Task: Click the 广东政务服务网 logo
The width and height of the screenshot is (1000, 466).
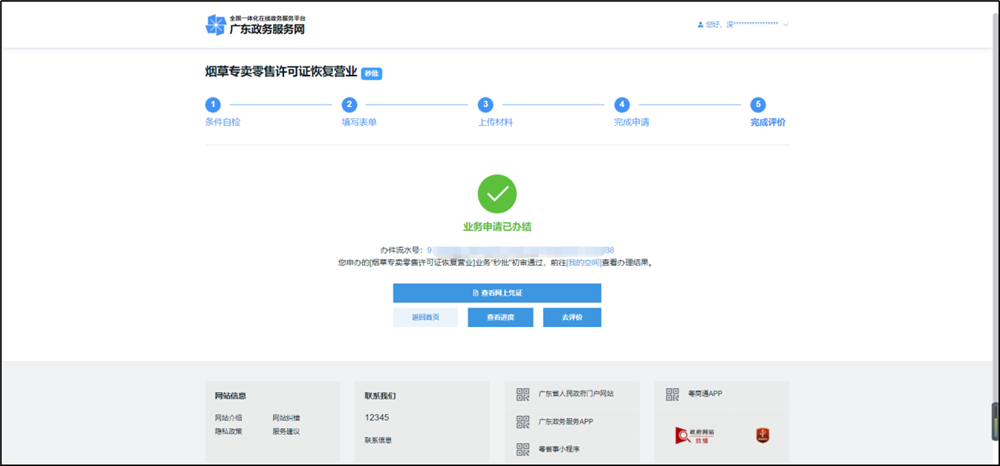Action: pyautogui.click(x=255, y=25)
